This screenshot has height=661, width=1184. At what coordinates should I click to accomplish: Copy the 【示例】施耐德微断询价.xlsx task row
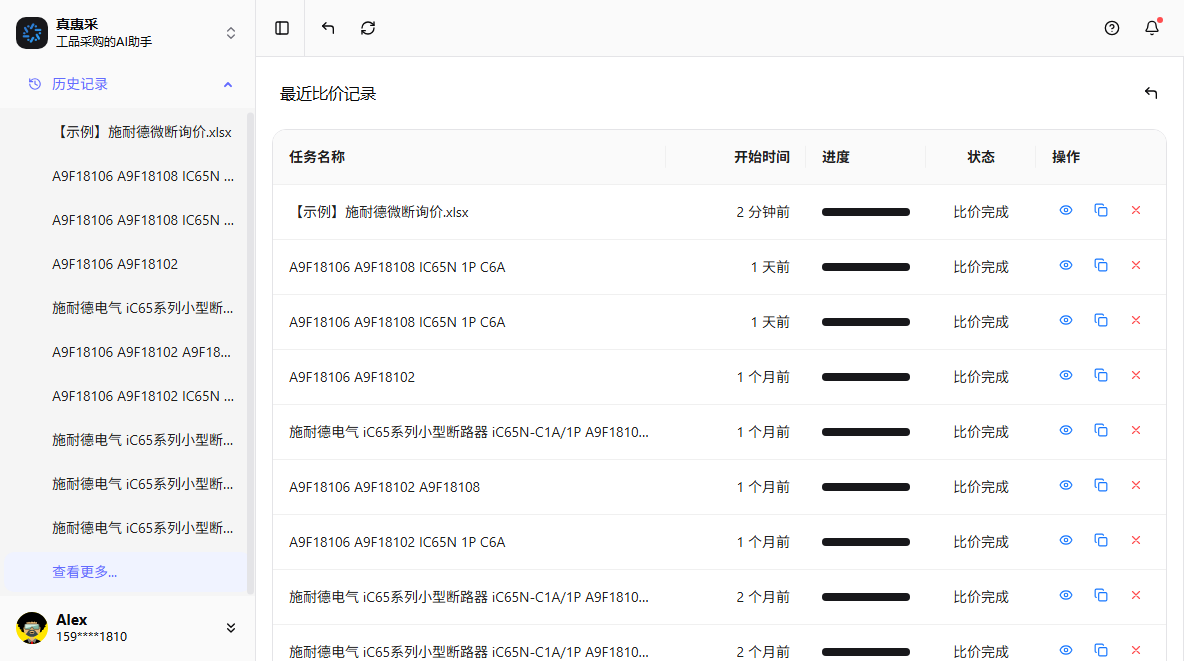click(x=1101, y=211)
